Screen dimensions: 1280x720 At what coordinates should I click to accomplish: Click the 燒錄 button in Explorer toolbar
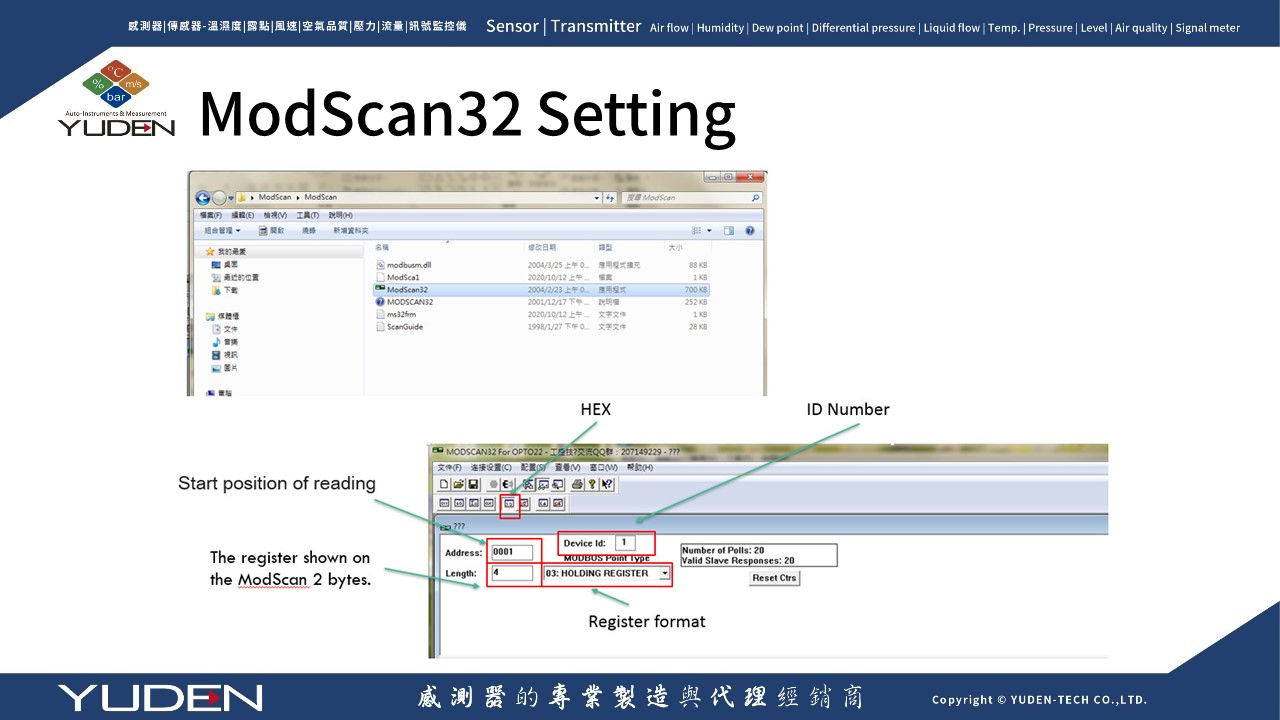pyautogui.click(x=309, y=230)
